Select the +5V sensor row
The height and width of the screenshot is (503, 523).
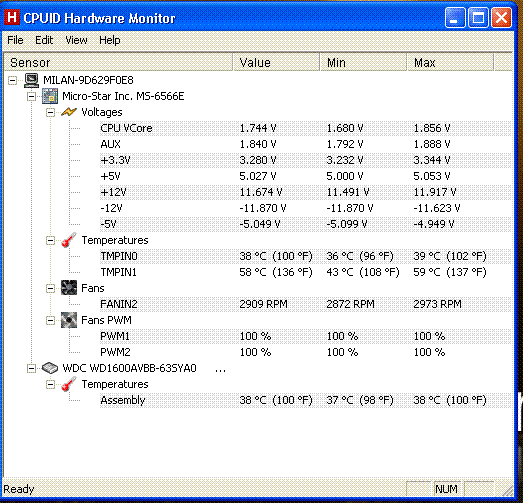305,176
